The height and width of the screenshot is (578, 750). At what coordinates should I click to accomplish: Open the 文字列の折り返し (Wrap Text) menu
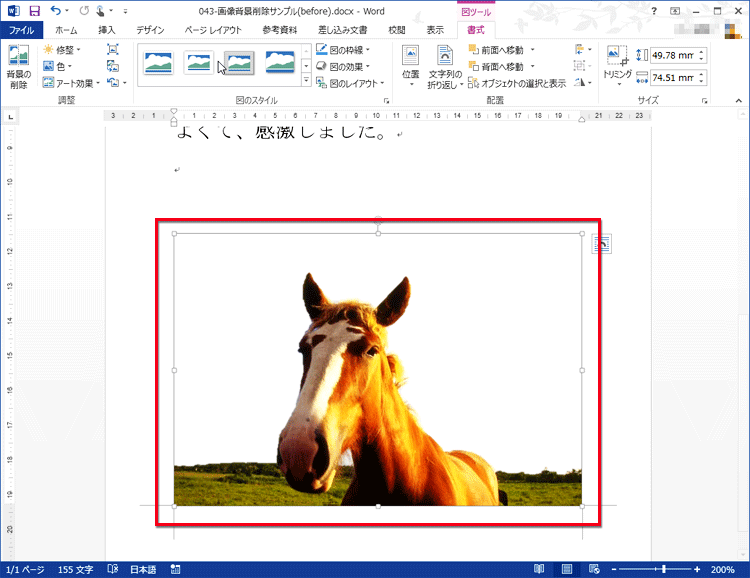pyautogui.click(x=445, y=67)
